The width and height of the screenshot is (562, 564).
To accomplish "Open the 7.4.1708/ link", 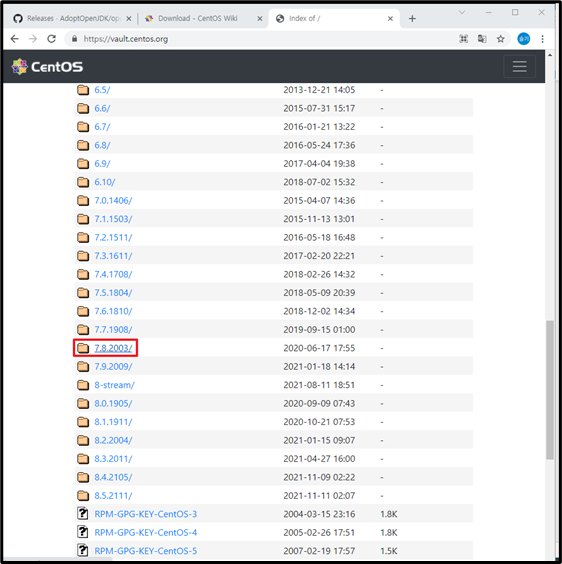I will click(x=113, y=274).
